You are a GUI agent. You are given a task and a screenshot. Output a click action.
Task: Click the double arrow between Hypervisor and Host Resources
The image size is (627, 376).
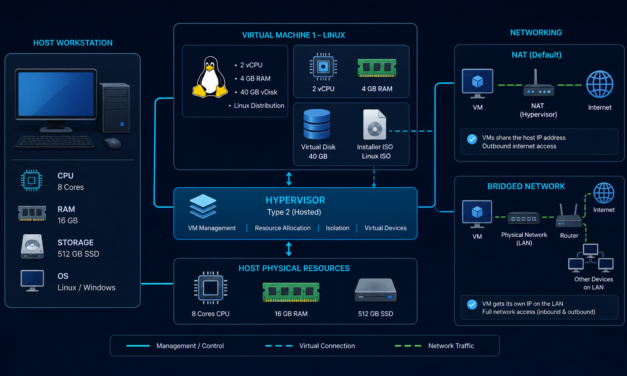point(289,249)
